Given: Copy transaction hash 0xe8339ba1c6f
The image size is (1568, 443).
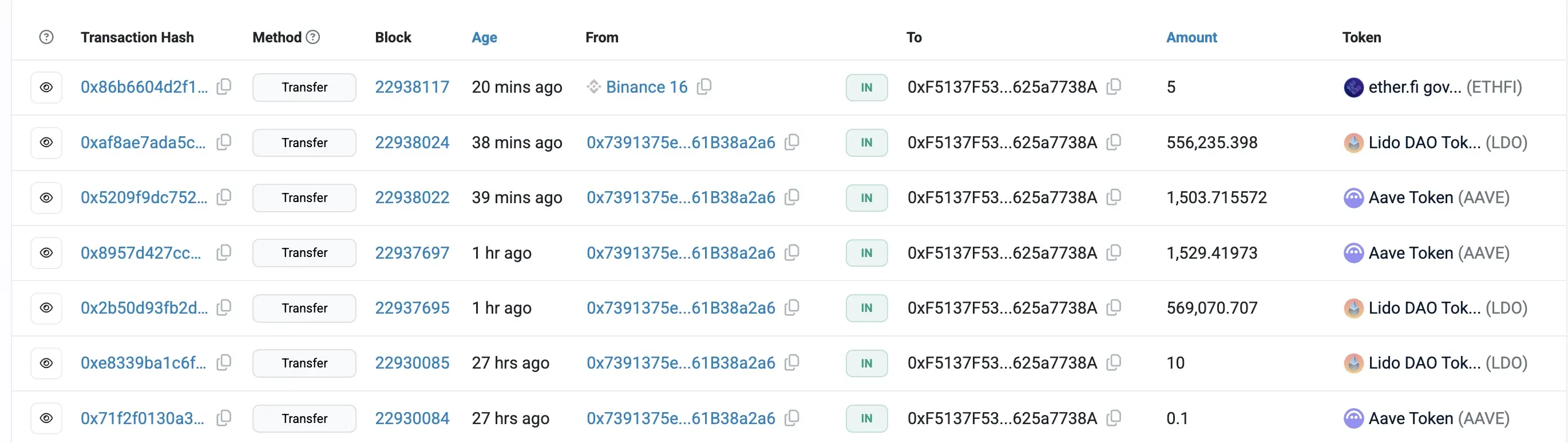Looking at the screenshot, I should coord(224,363).
